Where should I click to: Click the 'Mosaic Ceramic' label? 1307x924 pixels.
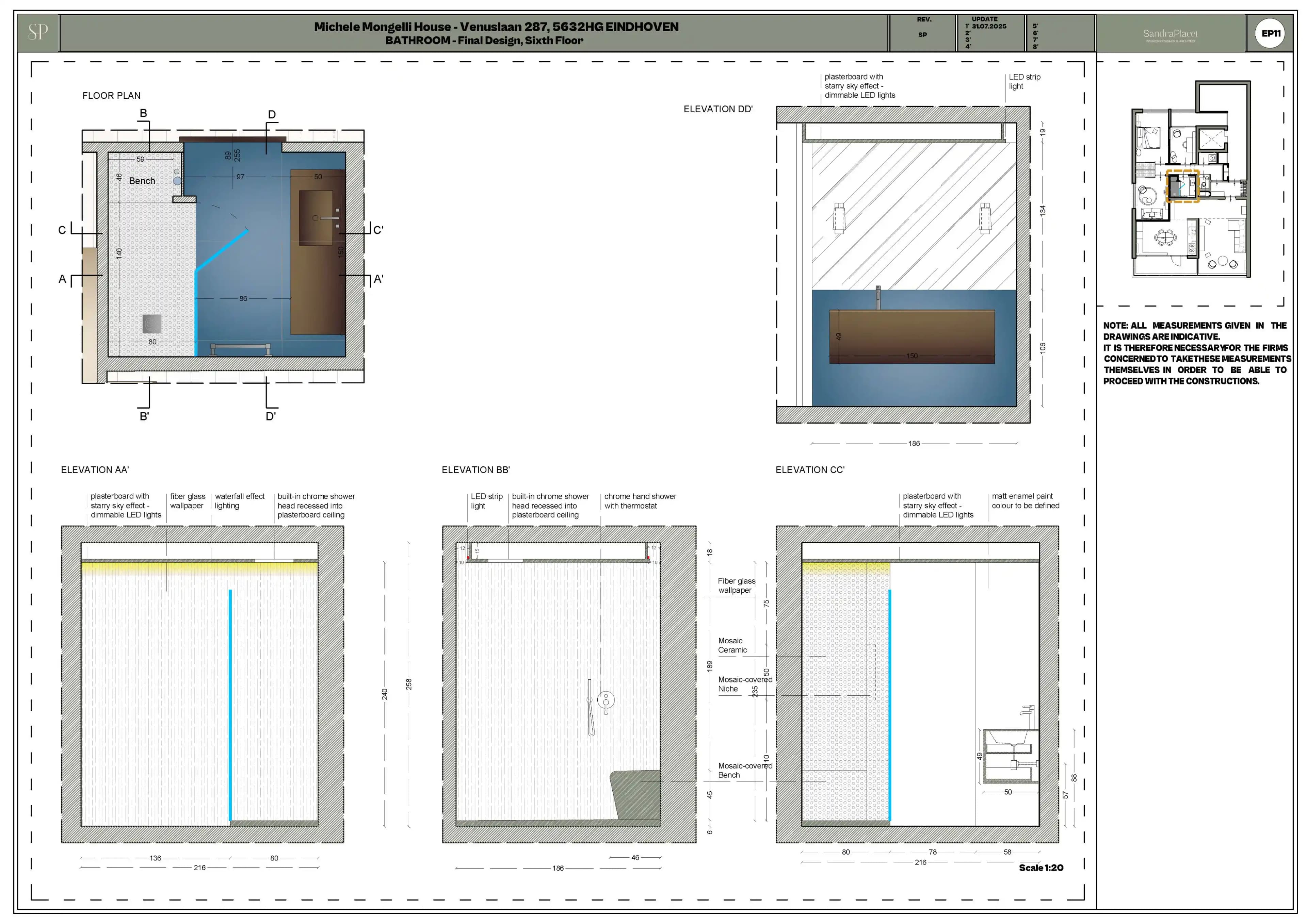(x=732, y=645)
